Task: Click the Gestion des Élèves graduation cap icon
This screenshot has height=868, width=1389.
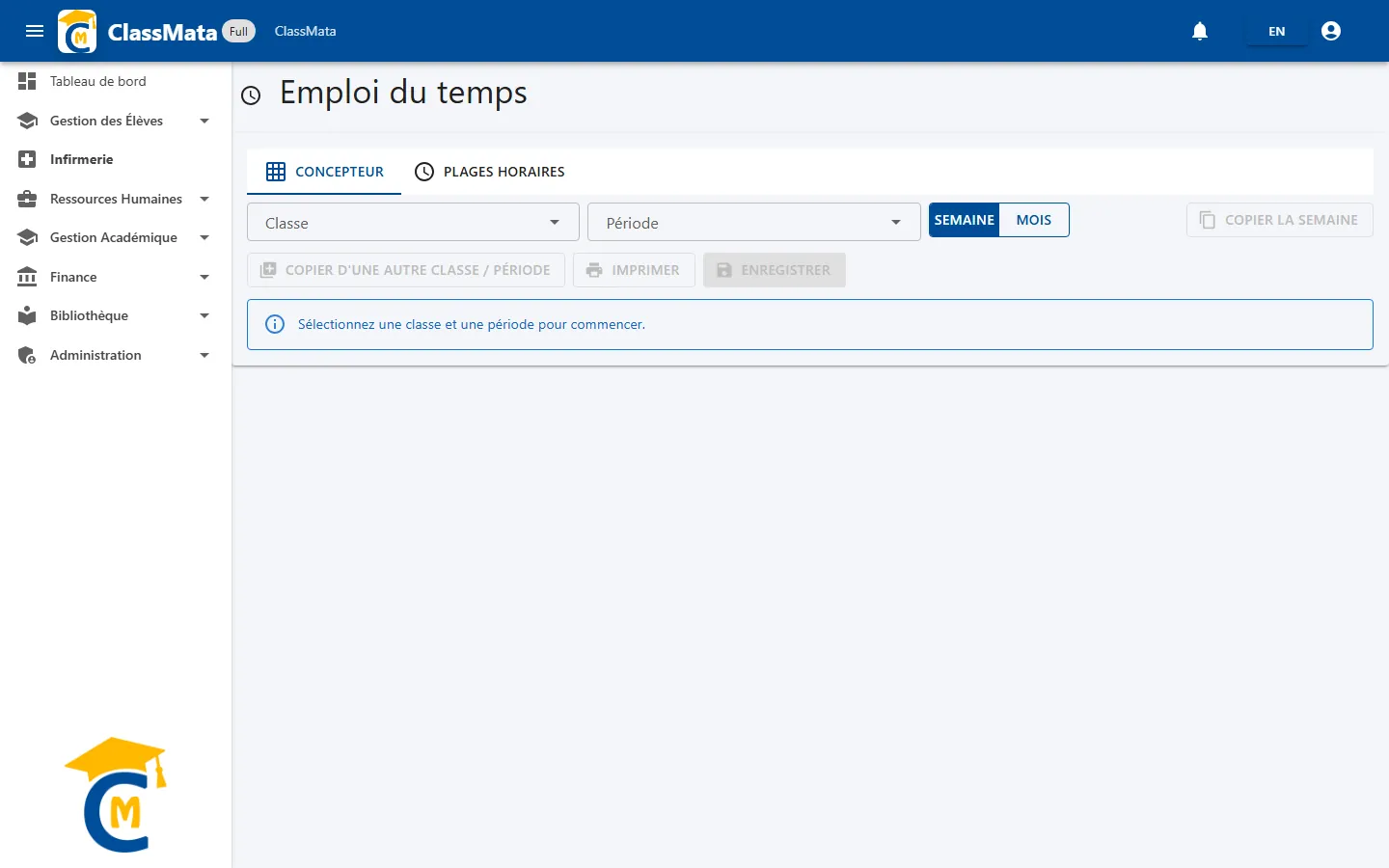Action: [x=27, y=121]
